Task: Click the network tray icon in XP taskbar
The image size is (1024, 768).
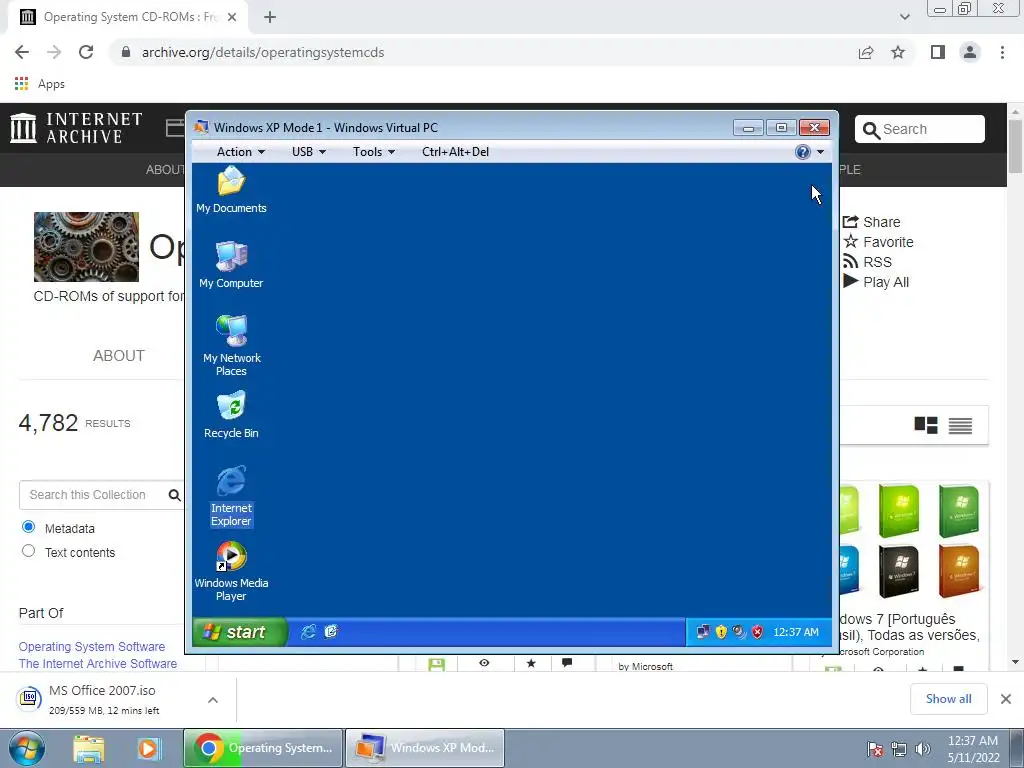Action: click(x=703, y=632)
